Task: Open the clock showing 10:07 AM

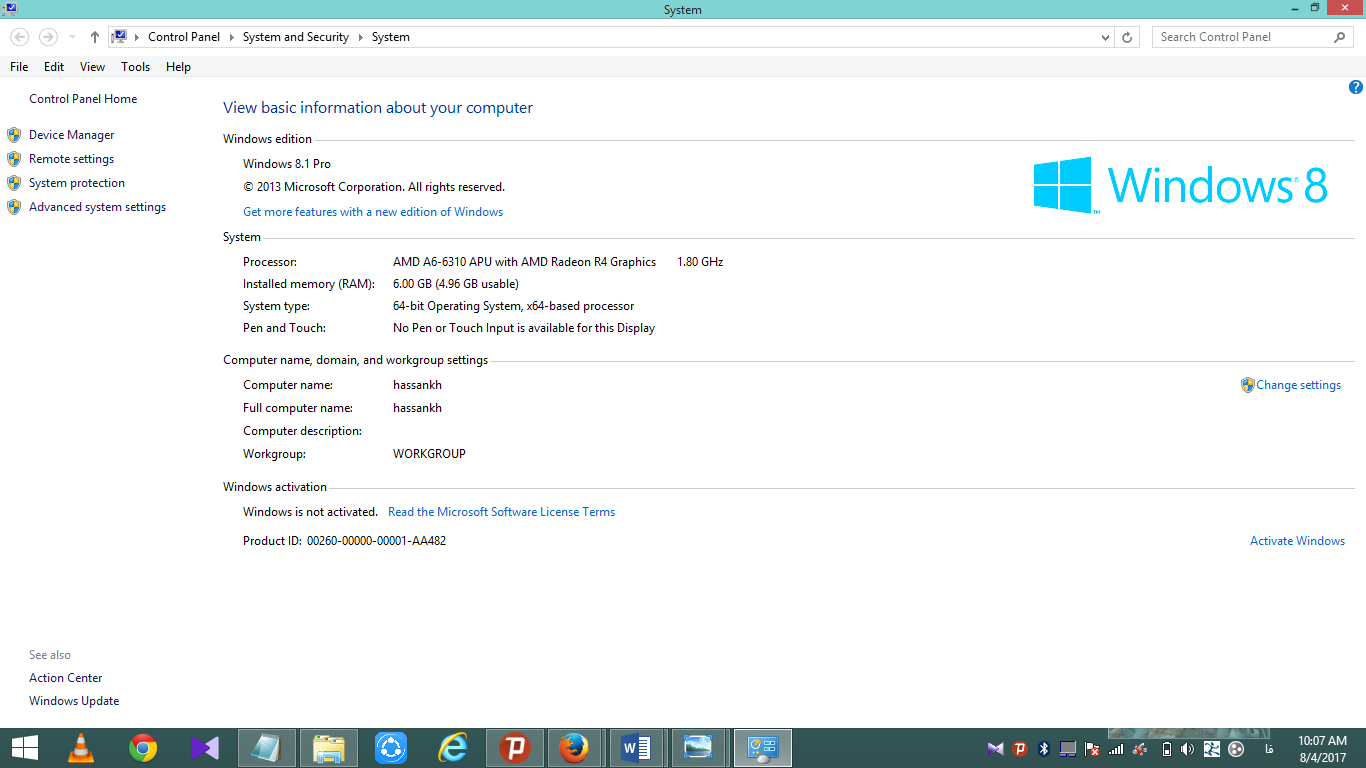Action: tap(1322, 749)
